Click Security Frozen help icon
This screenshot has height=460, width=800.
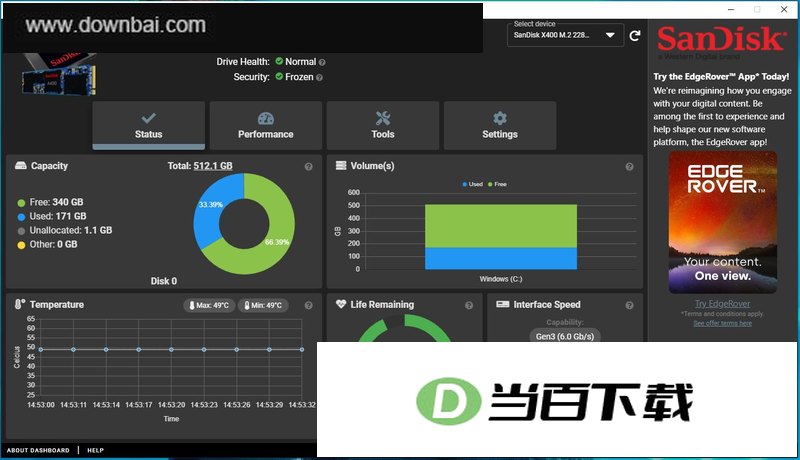coord(319,78)
